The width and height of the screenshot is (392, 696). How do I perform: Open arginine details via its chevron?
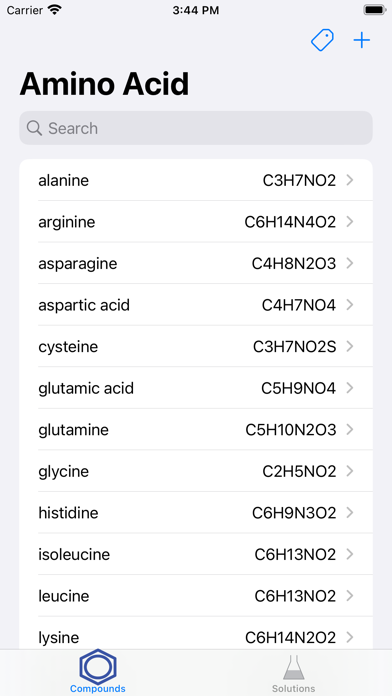click(x=350, y=221)
